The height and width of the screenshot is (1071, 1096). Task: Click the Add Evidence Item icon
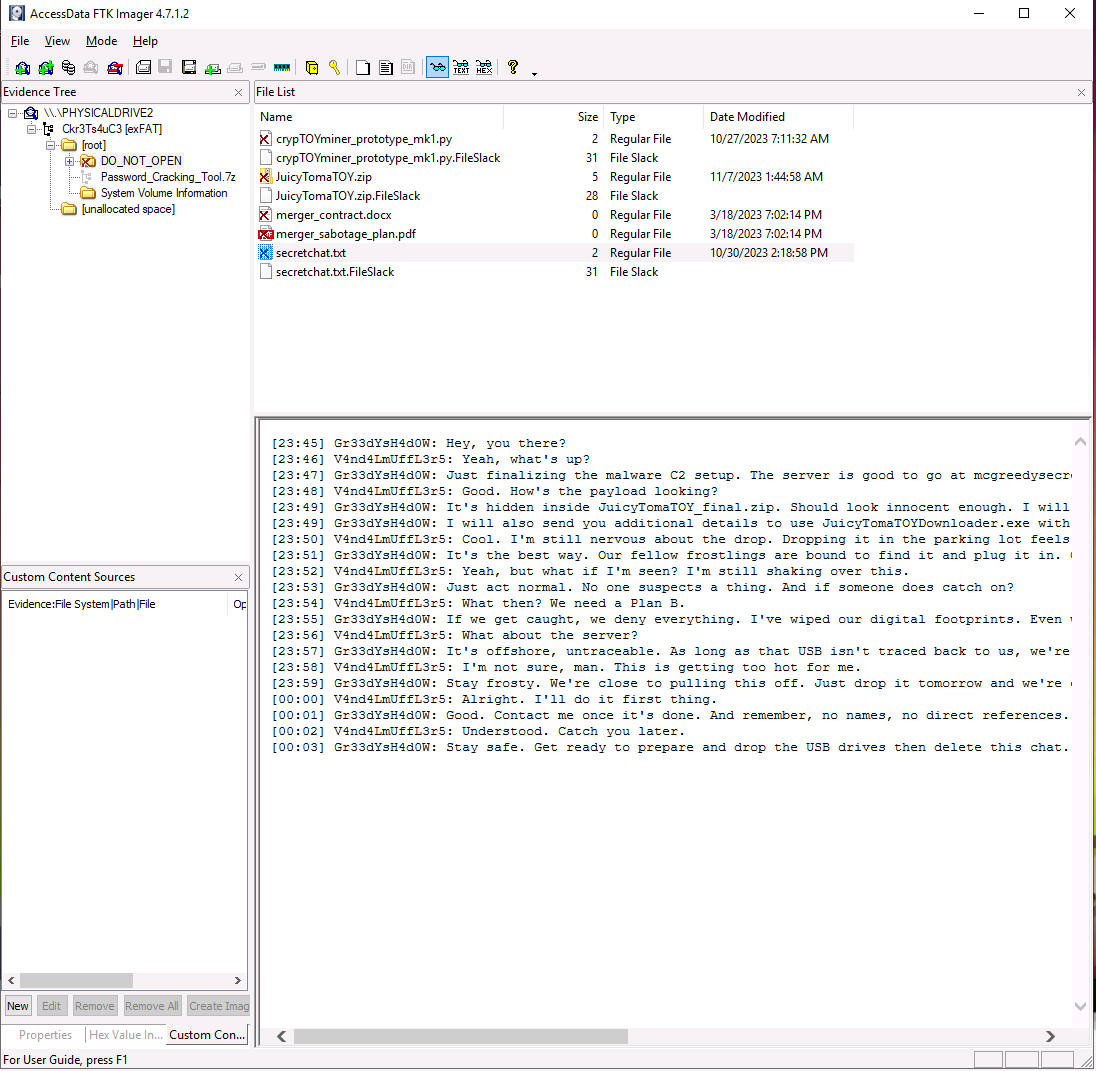click(x=23, y=67)
